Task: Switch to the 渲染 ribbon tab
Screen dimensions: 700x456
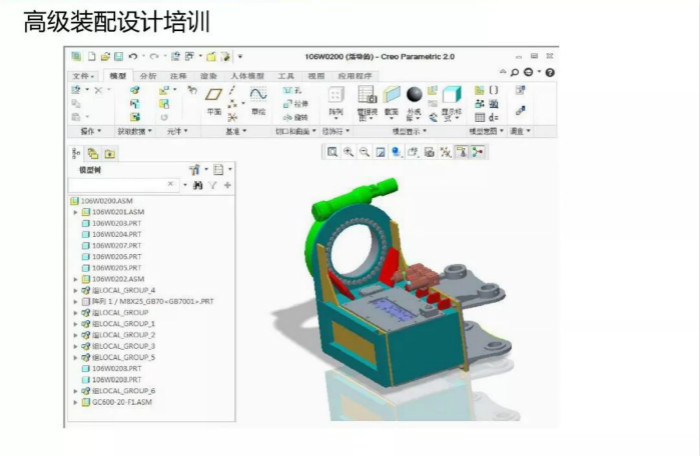Action: tap(208, 76)
